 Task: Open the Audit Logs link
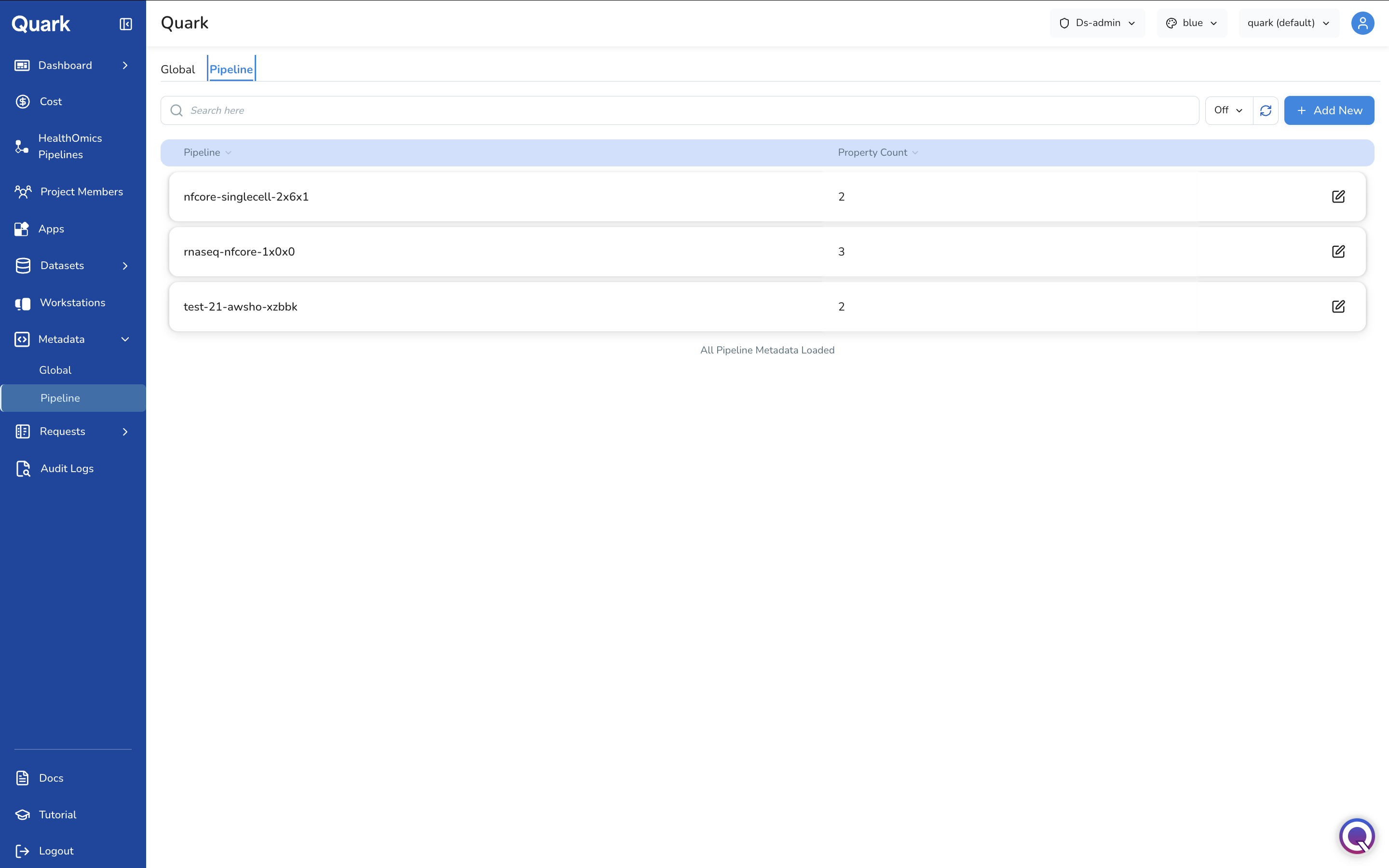click(67, 469)
